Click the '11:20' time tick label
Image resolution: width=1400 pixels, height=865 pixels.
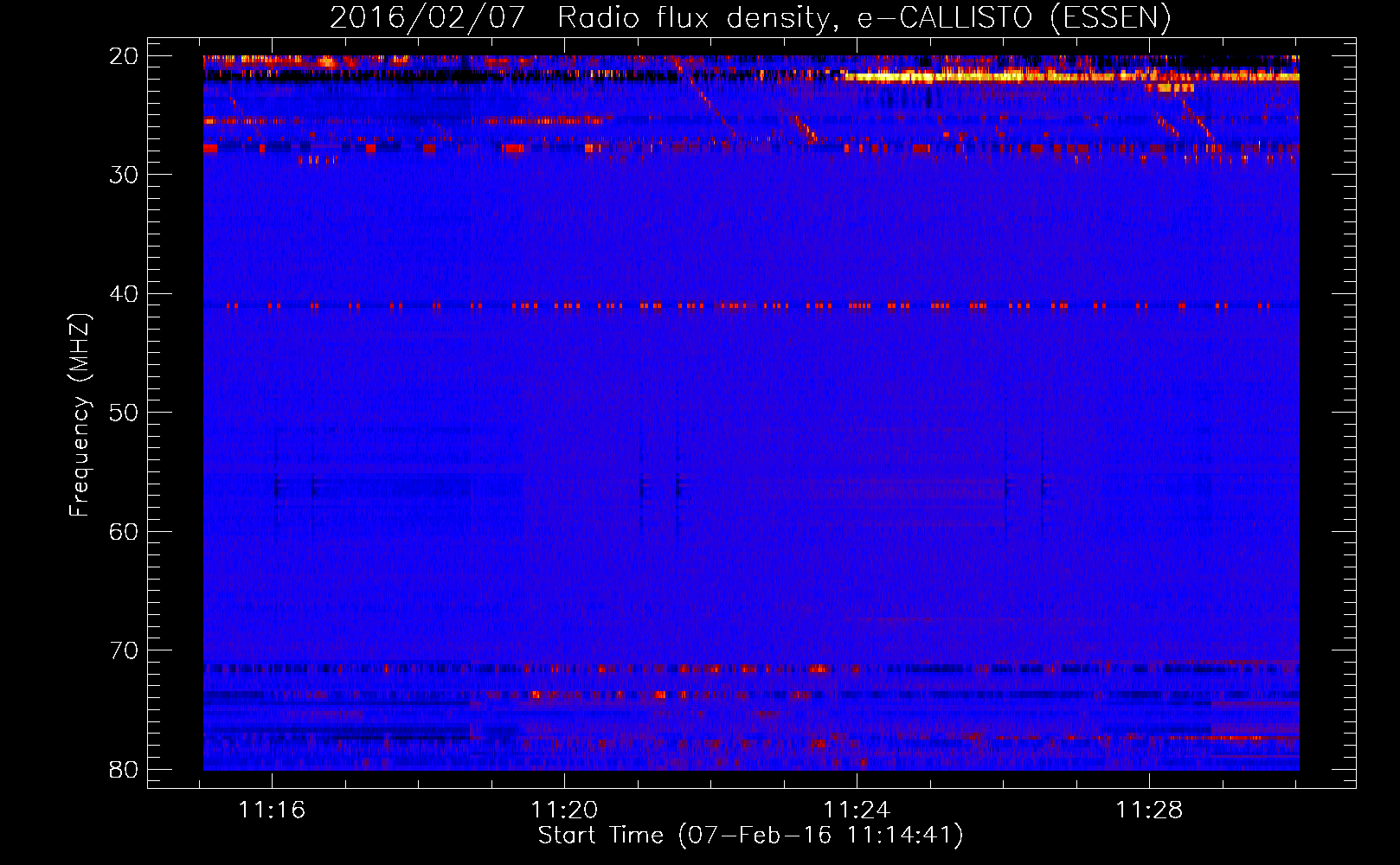pyautogui.click(x=564, y=811)
